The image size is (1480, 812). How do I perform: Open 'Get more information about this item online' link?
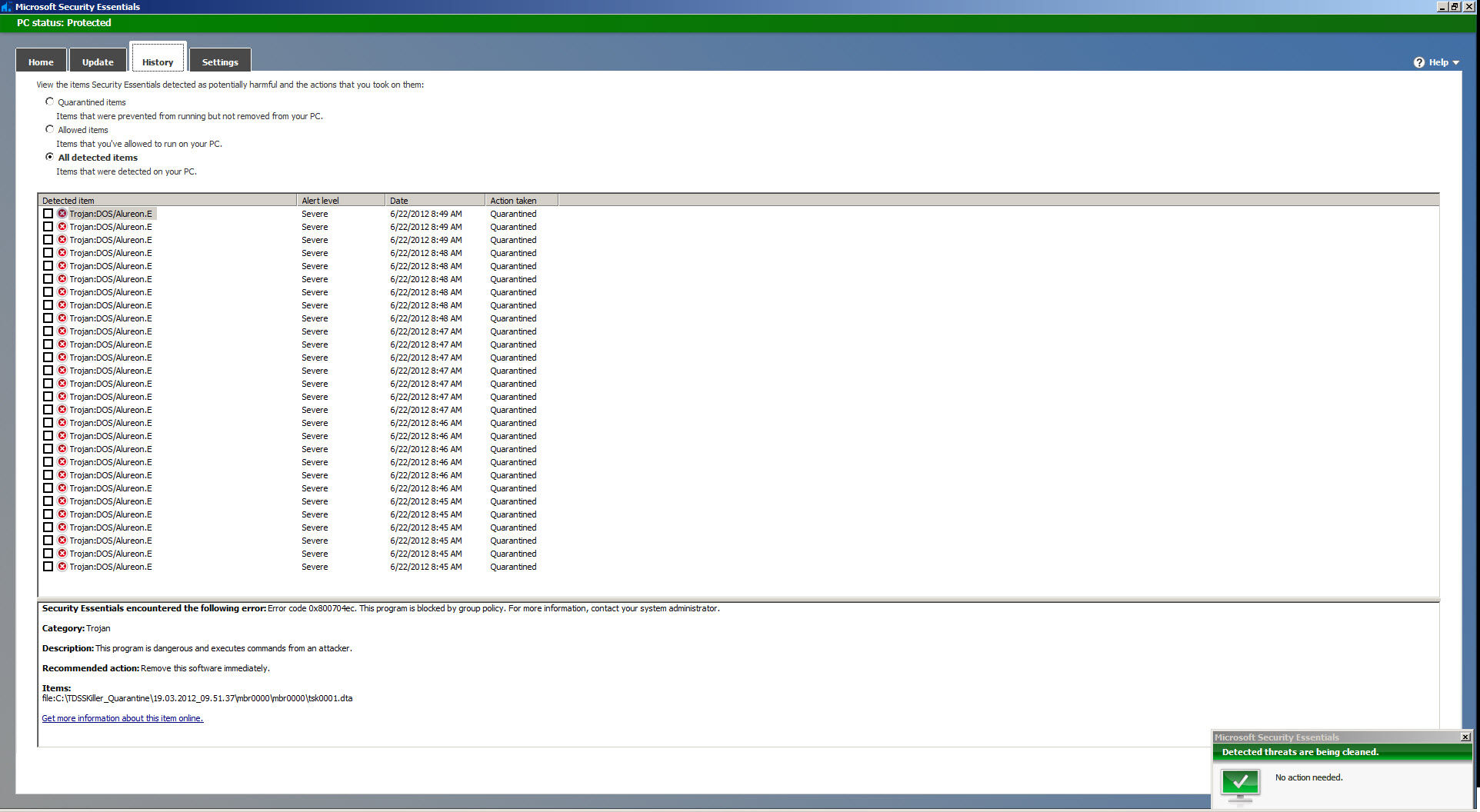122,718
